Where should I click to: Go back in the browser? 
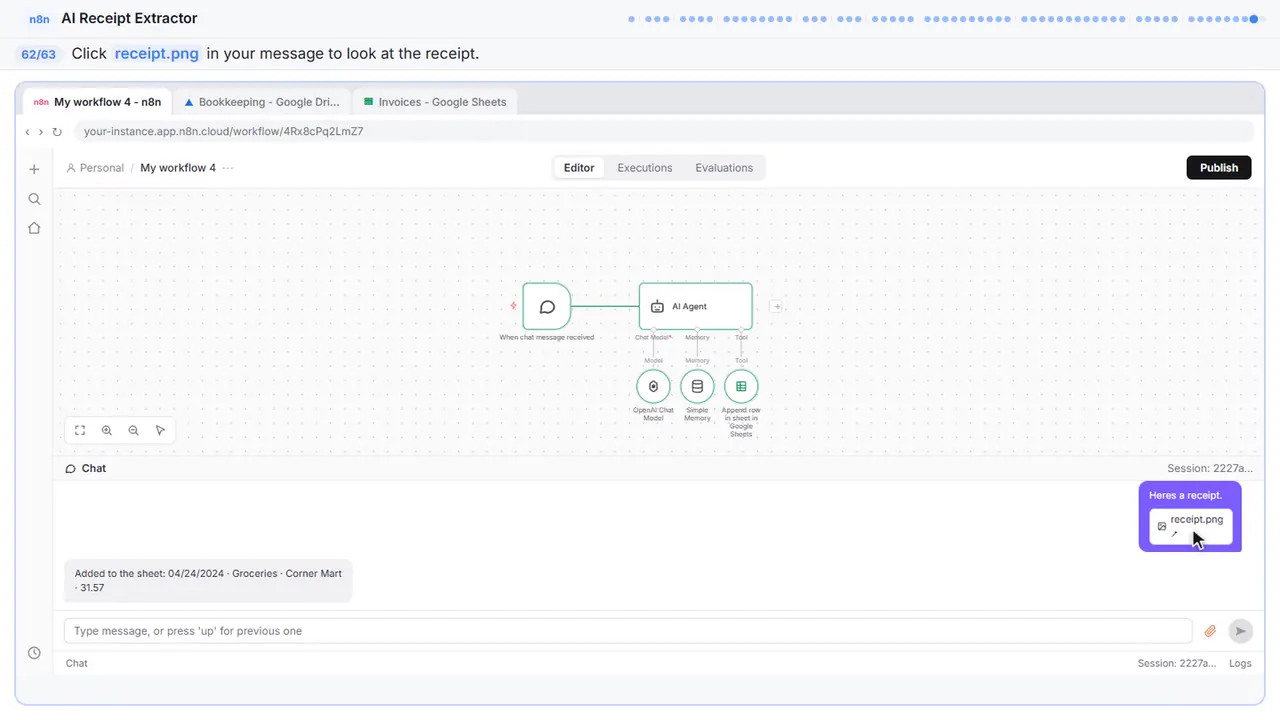click(x=27, y=131)
